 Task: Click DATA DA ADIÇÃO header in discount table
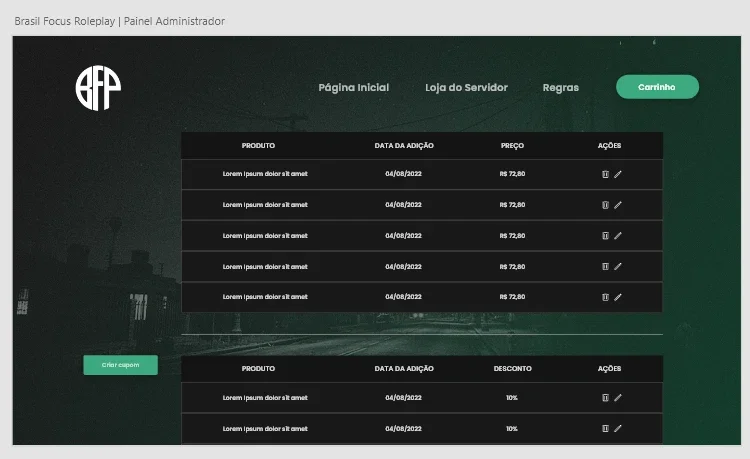(x=404, y=369)
